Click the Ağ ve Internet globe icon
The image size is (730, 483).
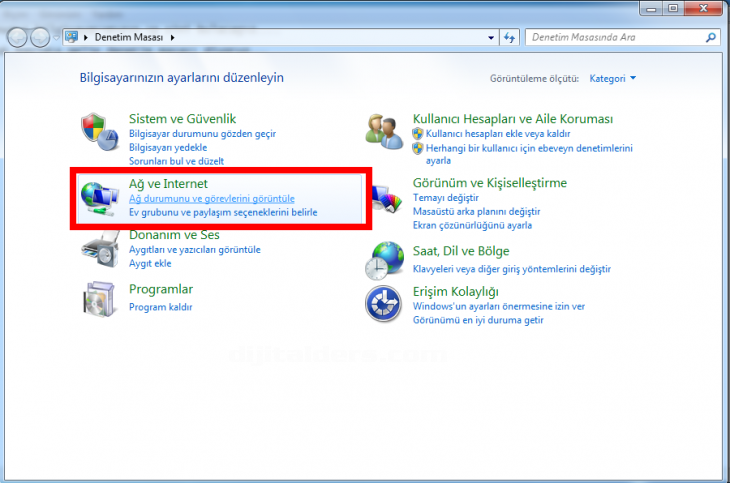99,197
